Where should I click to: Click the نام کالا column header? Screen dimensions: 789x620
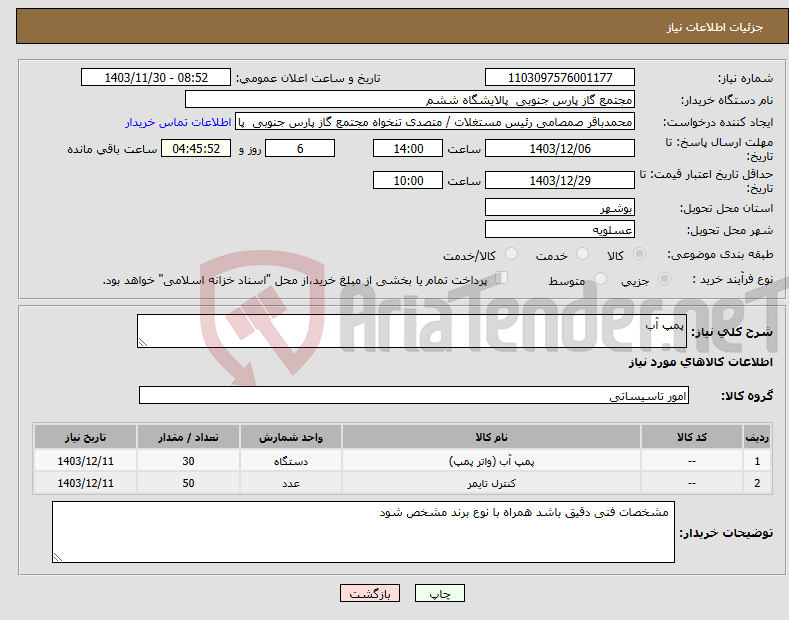[x=491, y=437]
